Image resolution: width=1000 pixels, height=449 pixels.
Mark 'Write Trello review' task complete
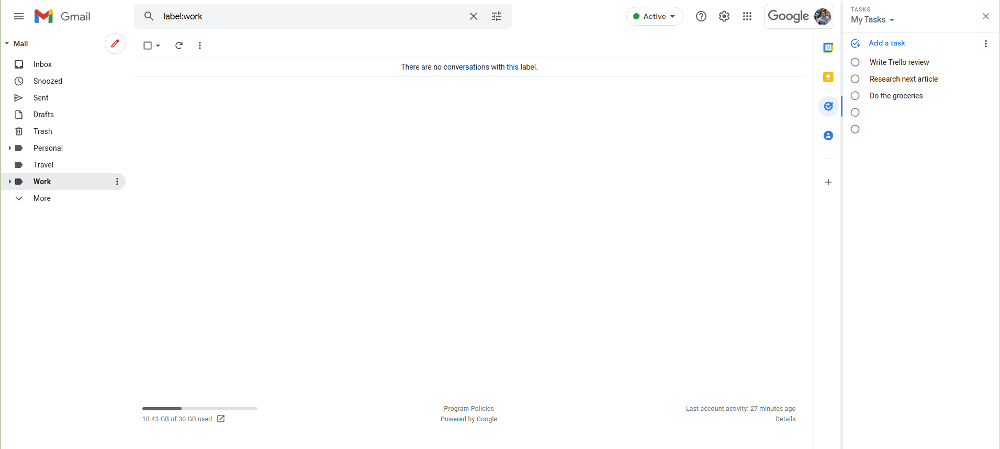pos(855,62)
